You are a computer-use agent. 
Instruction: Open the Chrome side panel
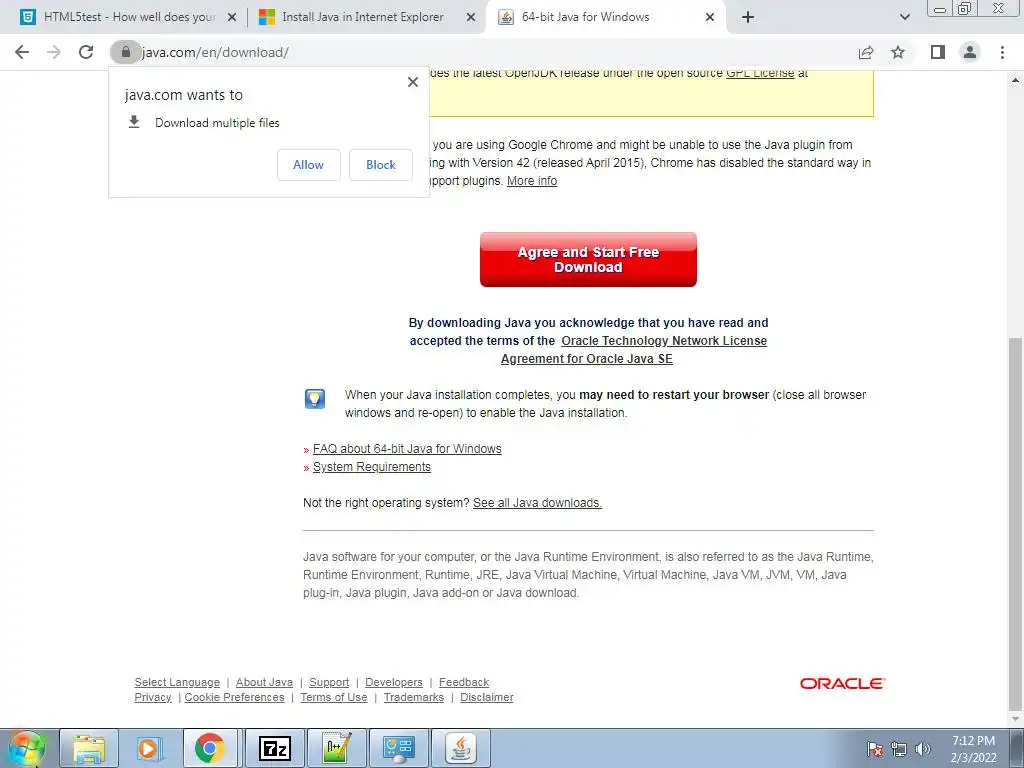(x=938, y=52)
